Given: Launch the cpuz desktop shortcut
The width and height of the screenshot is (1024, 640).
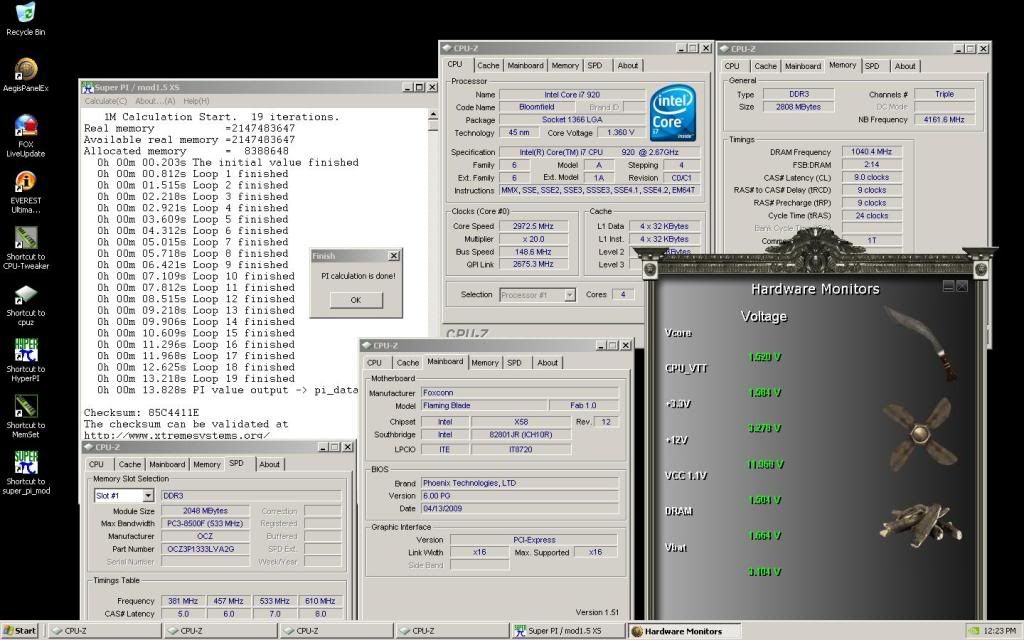Looking at the screenshot, I should pyautogui.click(x=25, y=295).
